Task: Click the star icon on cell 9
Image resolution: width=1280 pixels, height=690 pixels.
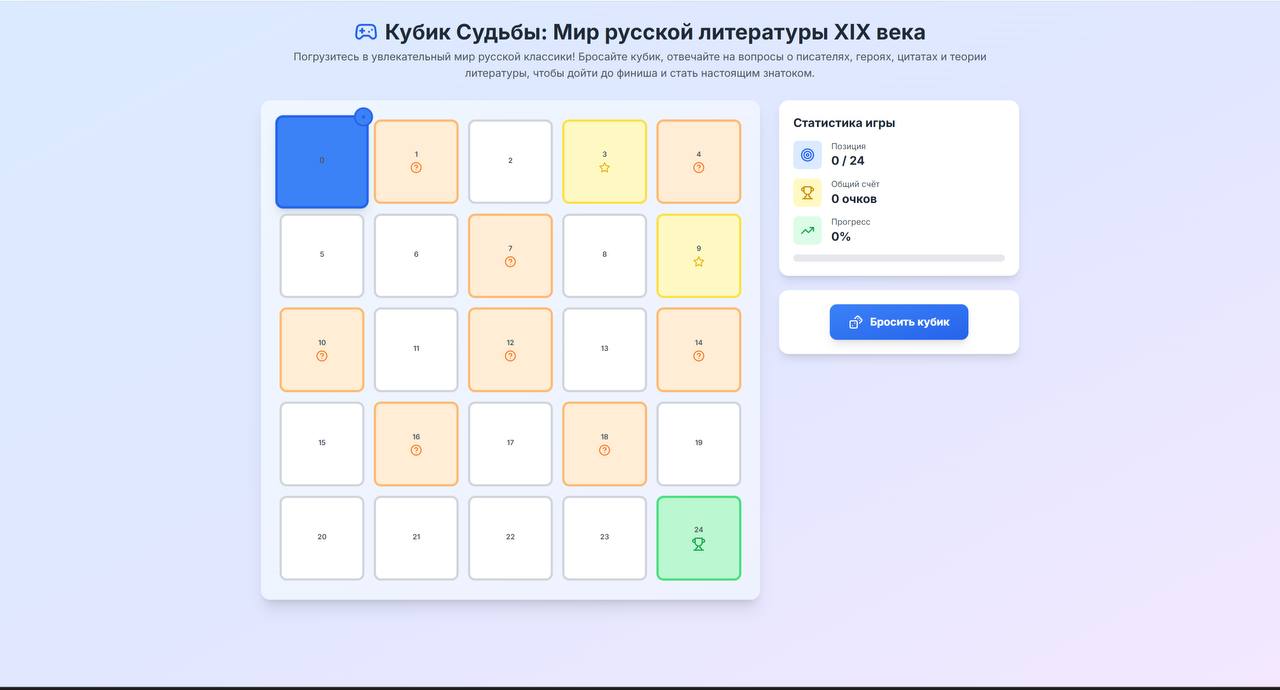Action: tap(698, 262)
